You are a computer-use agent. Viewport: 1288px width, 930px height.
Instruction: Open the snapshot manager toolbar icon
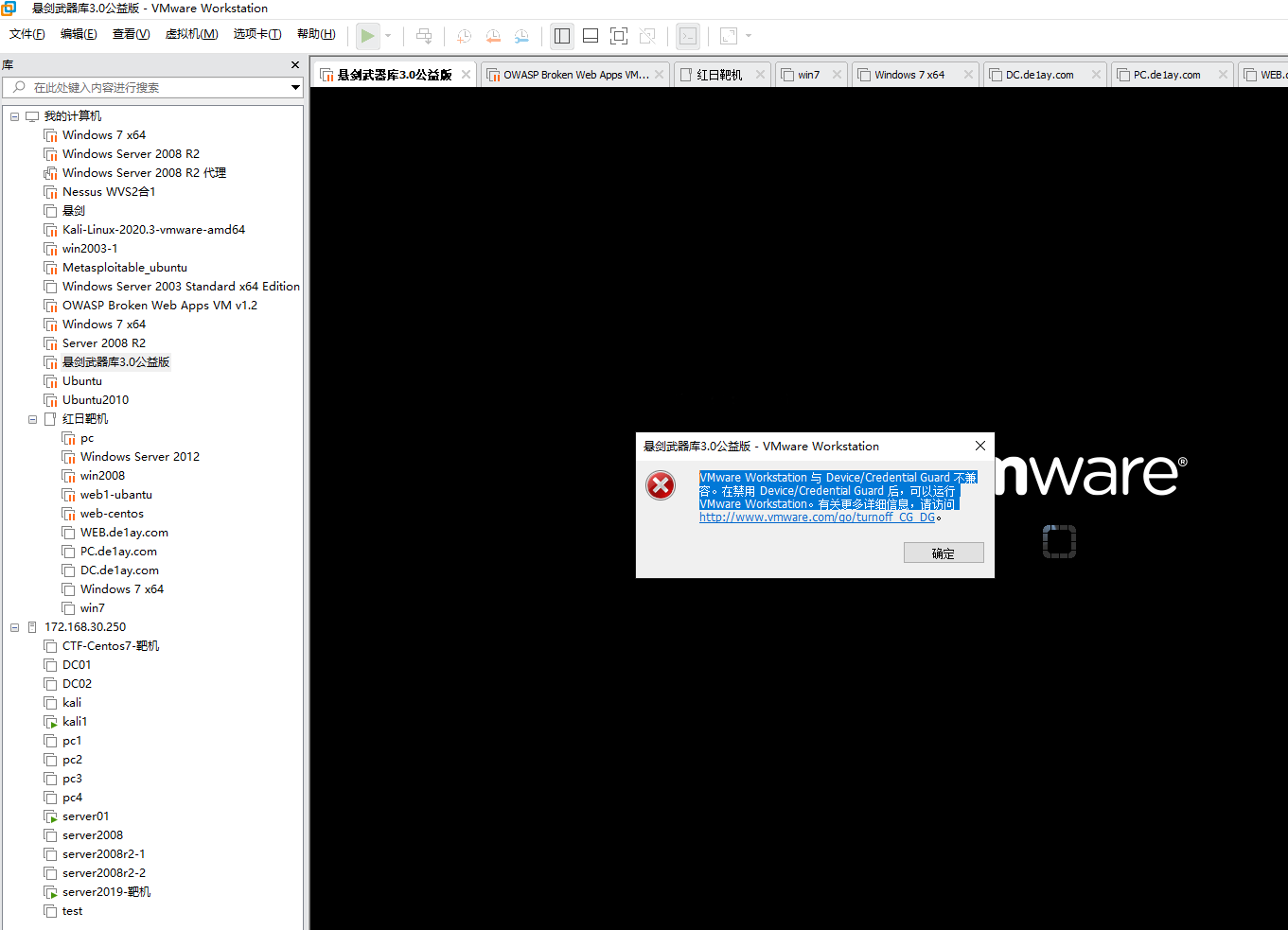pos(521,36)
